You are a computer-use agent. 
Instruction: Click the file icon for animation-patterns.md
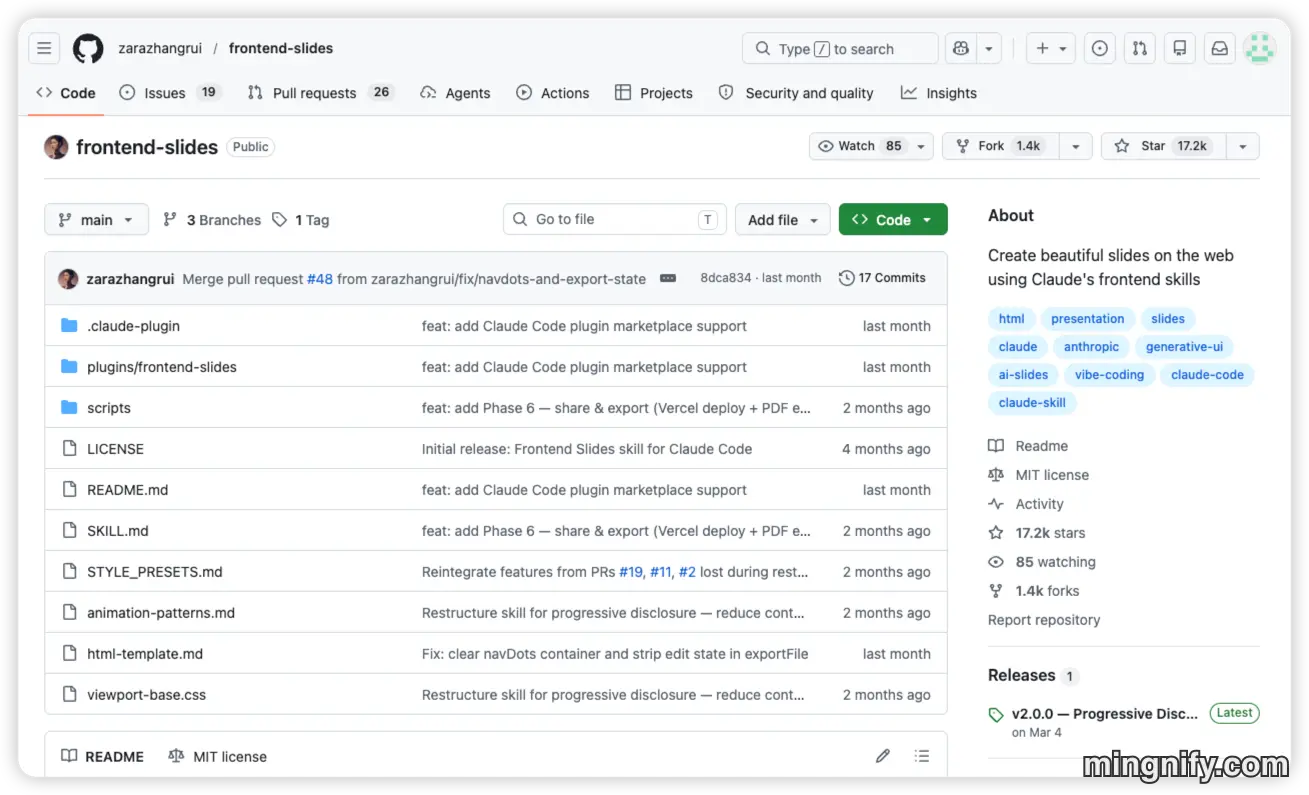[x=69, y=613]
